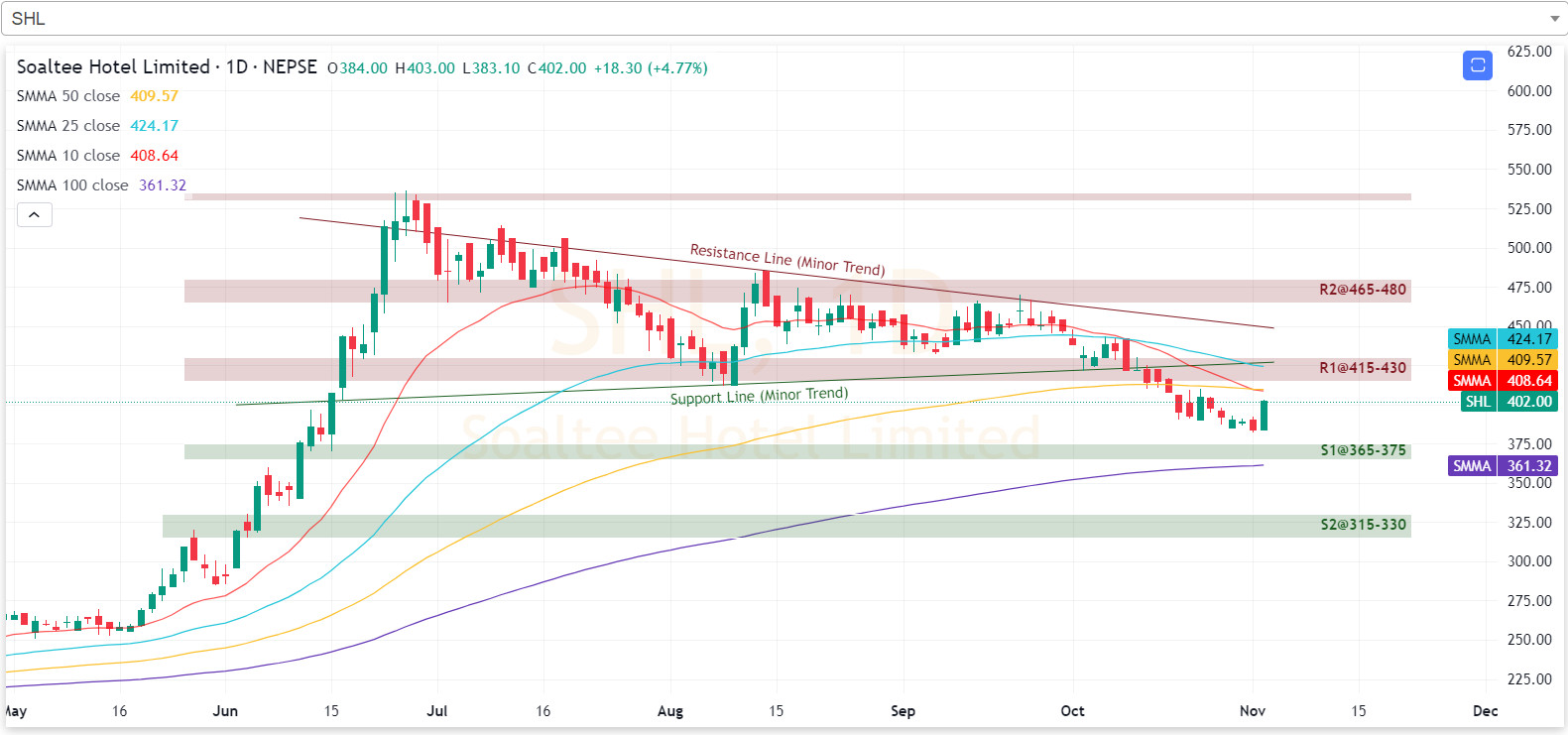
Task: Click the change value +18.30 (+4.77%)
Action: (651, 68)
